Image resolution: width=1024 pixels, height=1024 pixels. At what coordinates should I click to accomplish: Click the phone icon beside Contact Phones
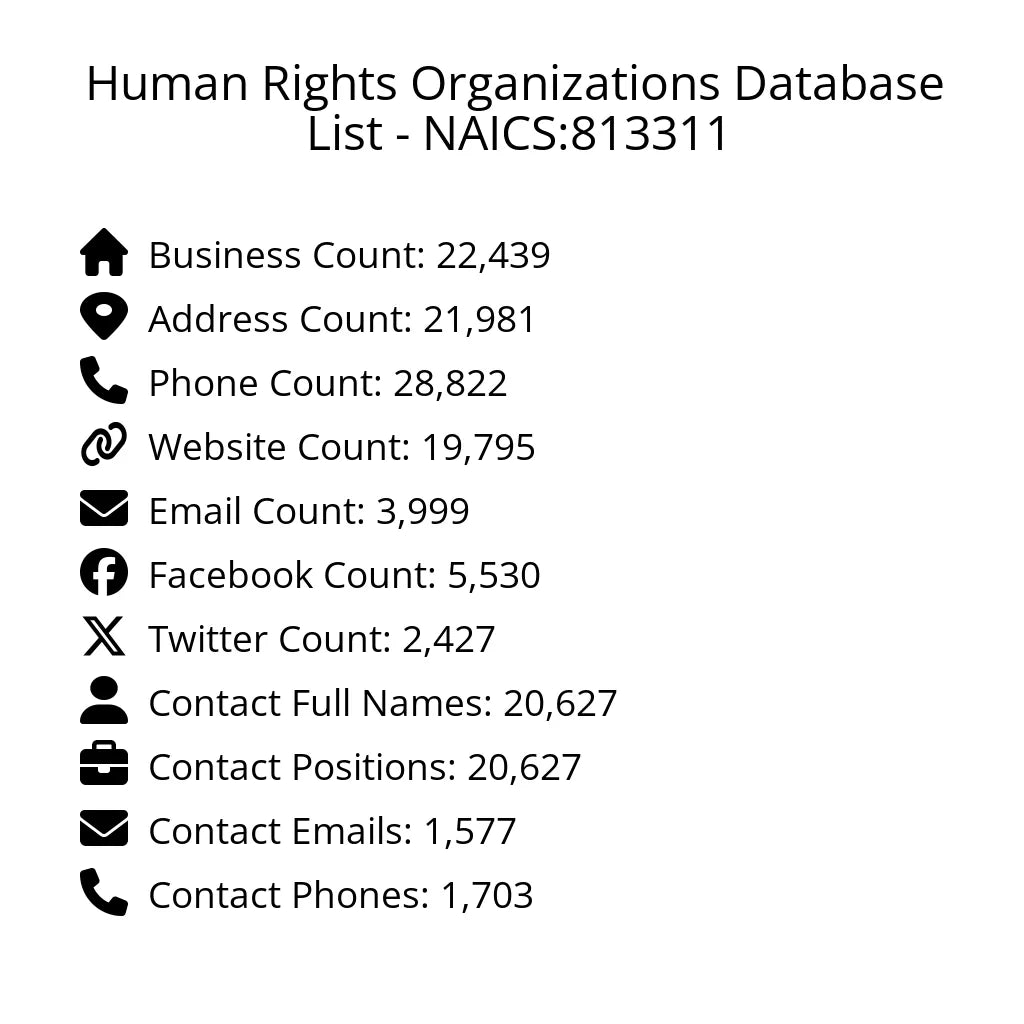coord(104,893)
